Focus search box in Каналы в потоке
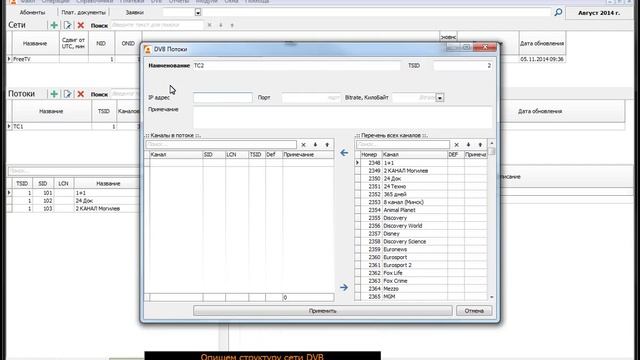 click(x=221, y=145)
